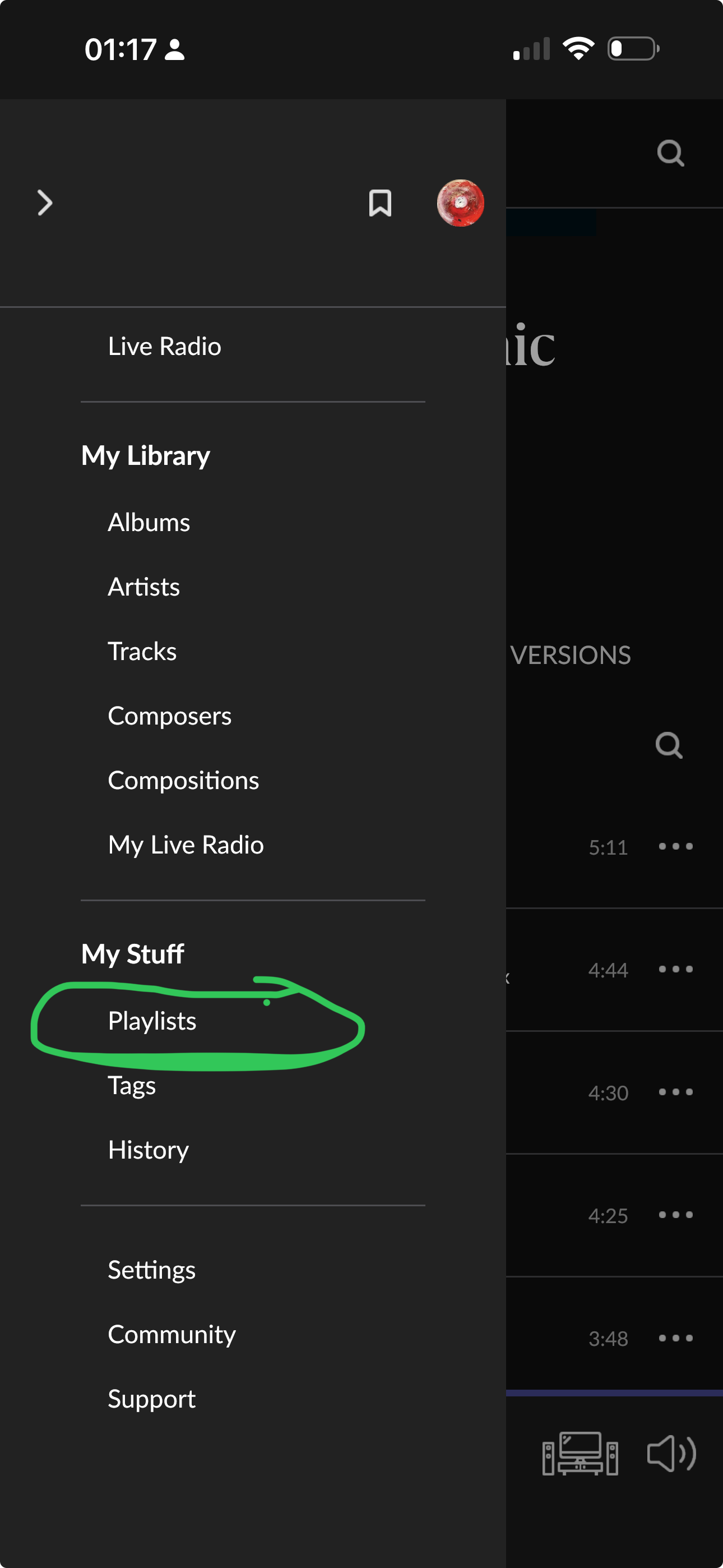Switch to the VERSIONS tab
Viewport: 723px width, 1568px height.
point(570,655)
